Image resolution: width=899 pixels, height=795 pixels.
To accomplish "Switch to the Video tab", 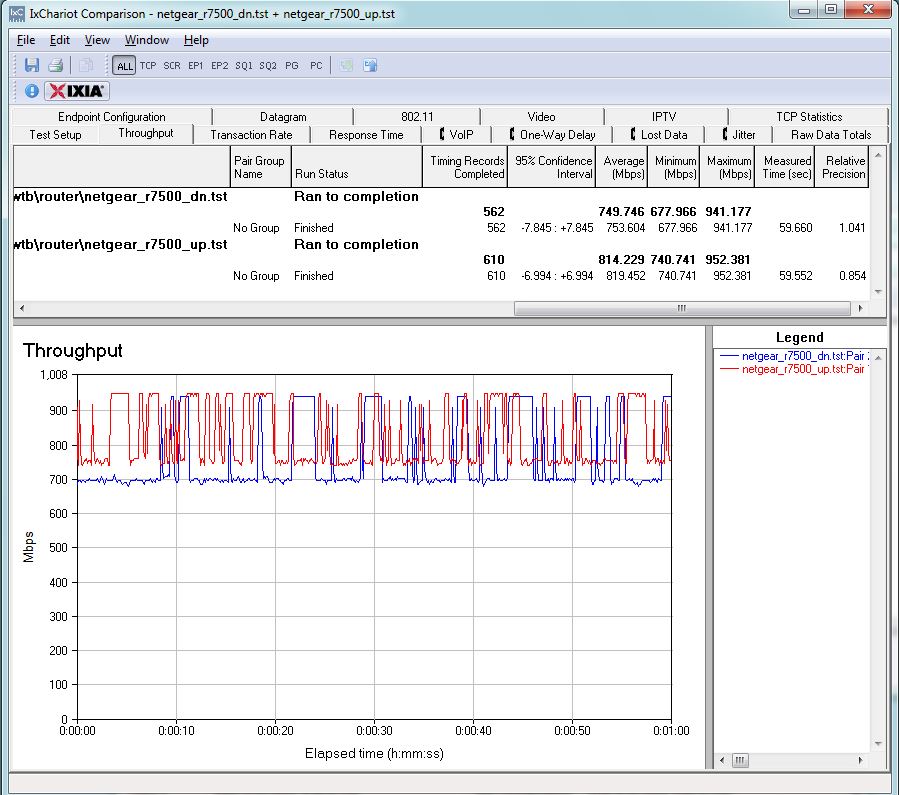I will pyautogui.click(x=541, y=116).
